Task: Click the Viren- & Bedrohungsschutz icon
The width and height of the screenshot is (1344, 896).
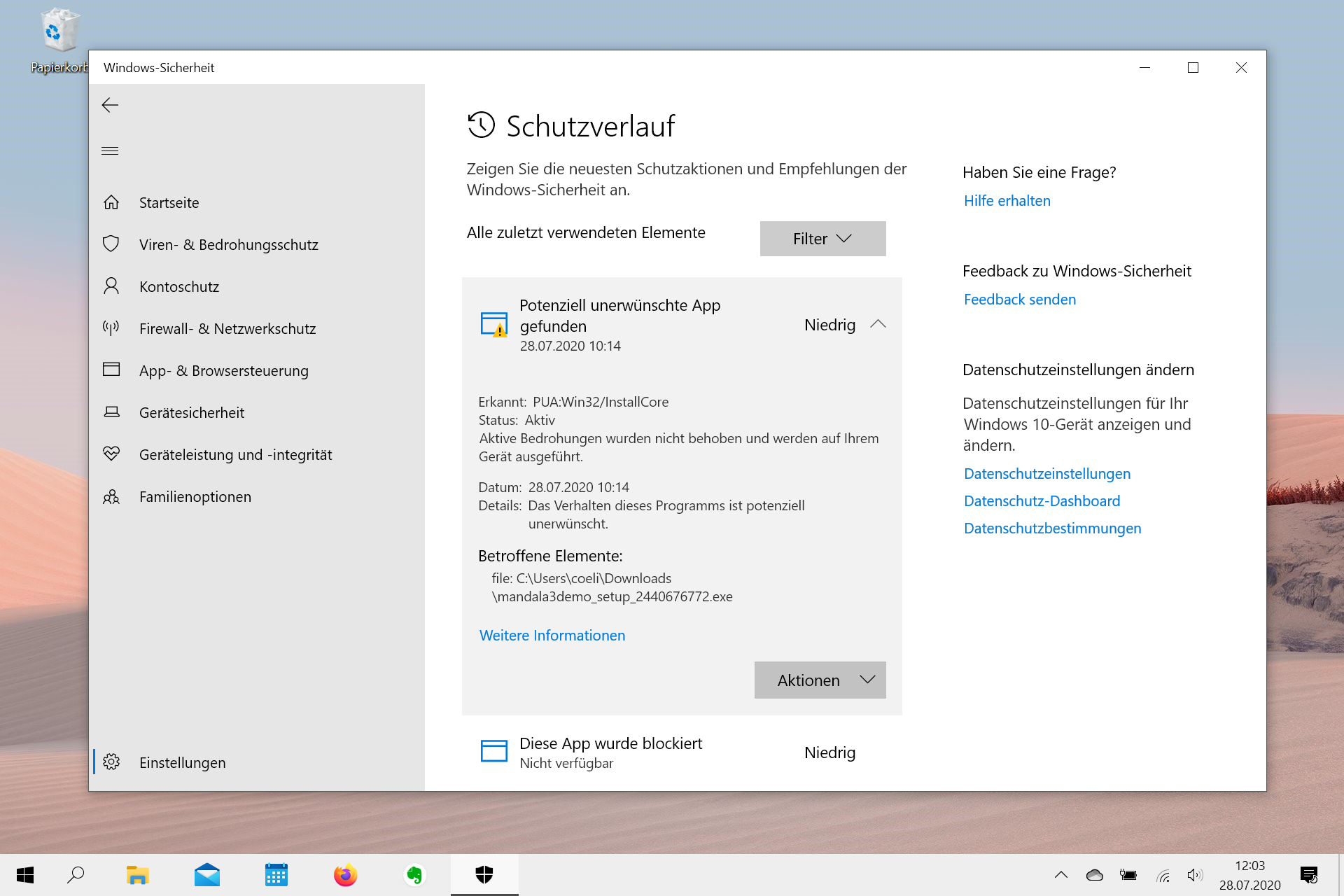Action: 111,244
